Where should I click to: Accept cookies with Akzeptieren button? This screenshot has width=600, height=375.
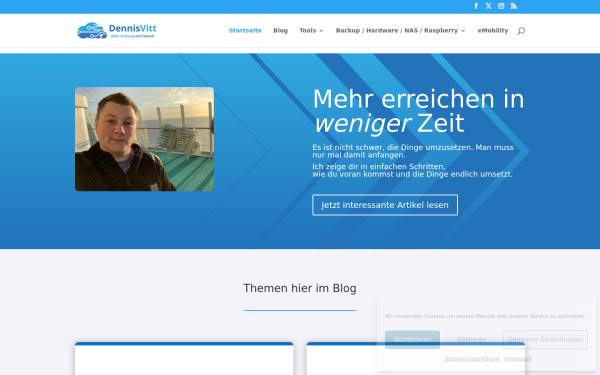coord(412,339)
